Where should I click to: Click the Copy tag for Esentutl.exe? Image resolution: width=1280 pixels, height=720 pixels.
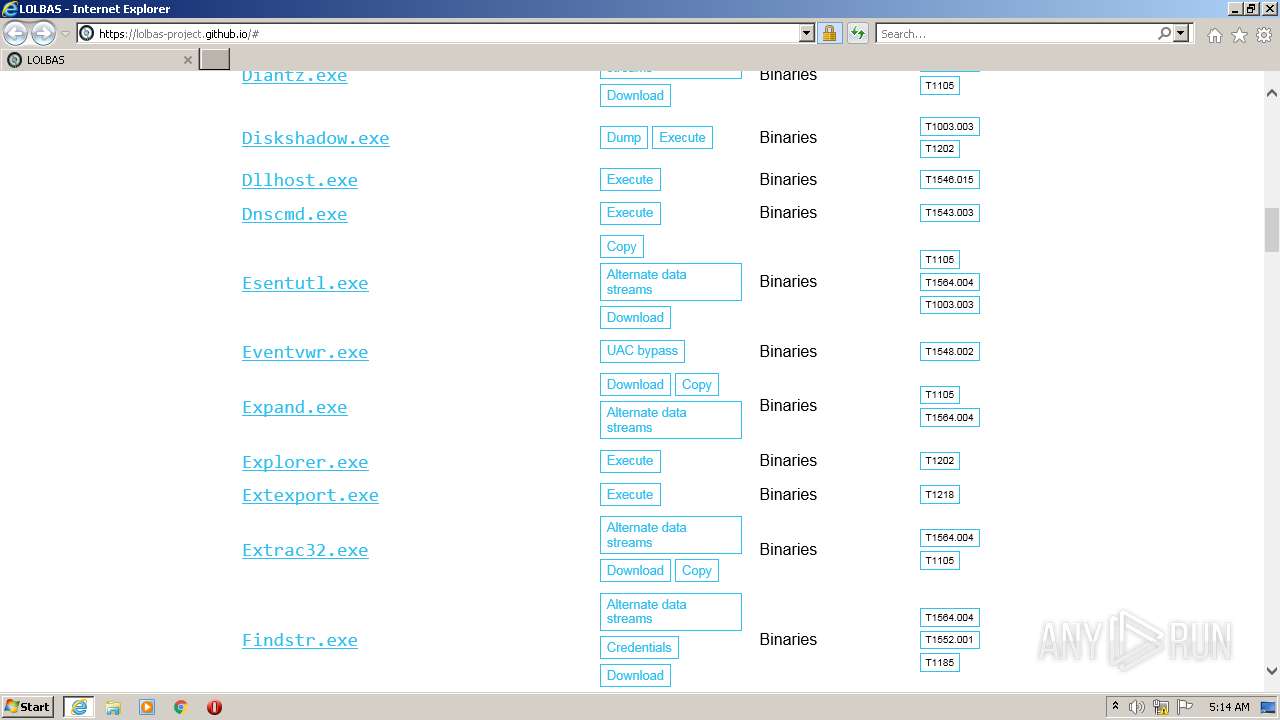pyautogui.click(x=621, y=247)
